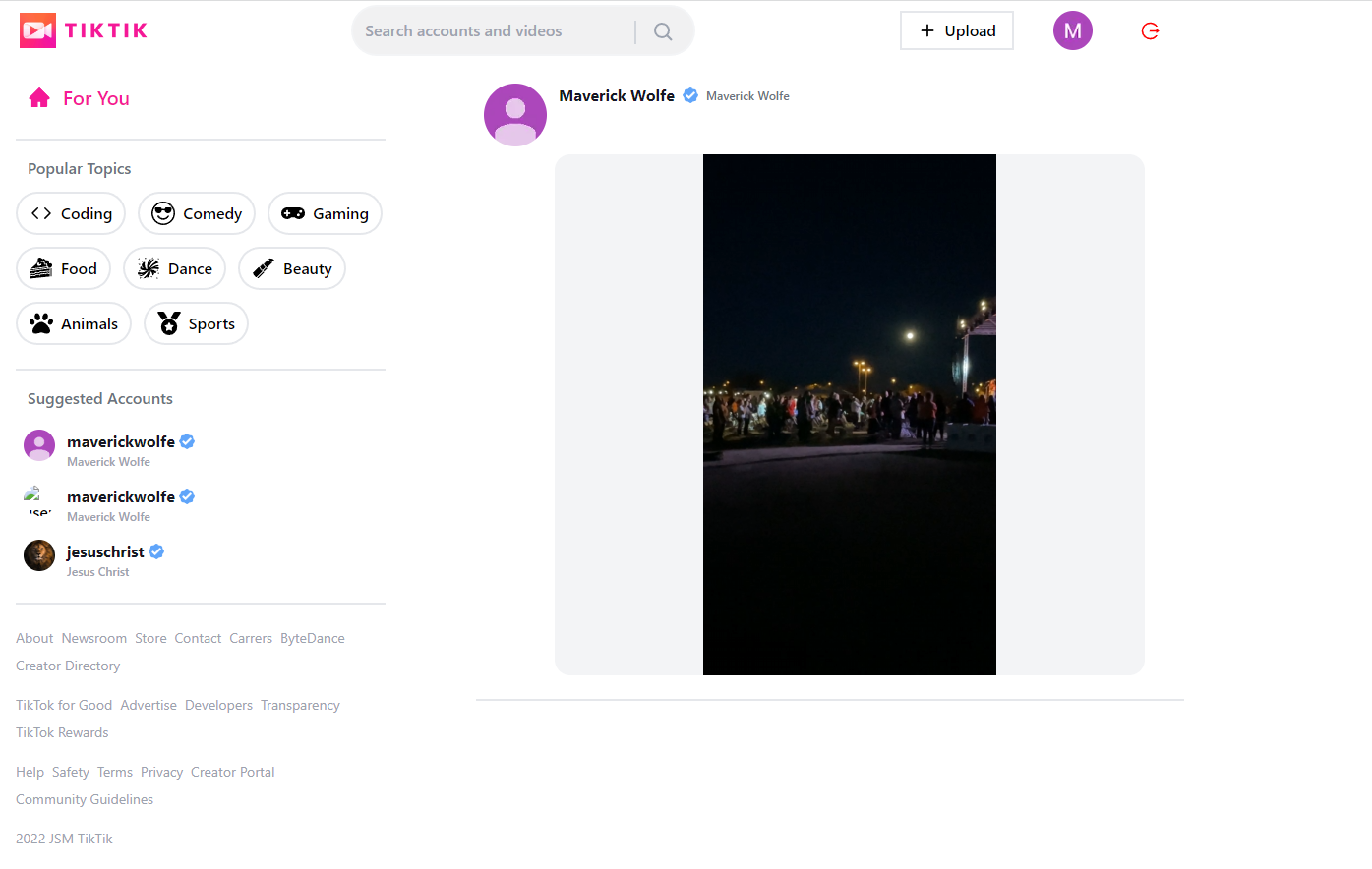Click TikTok for Good footer link
This screenshot has height=869, width=1372.
coord(64,705)
